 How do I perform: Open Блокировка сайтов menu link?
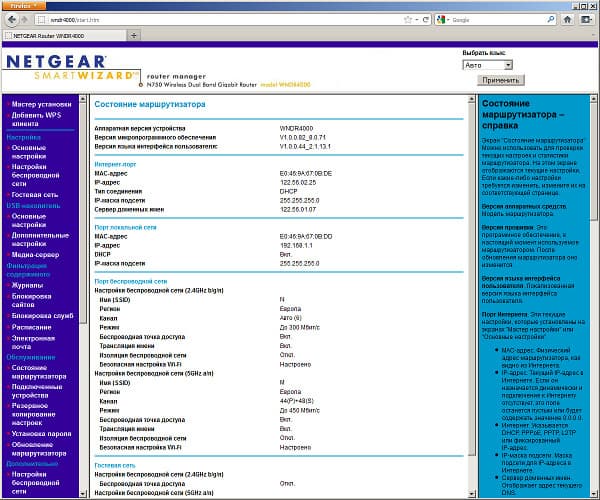(x=31, y=300)
